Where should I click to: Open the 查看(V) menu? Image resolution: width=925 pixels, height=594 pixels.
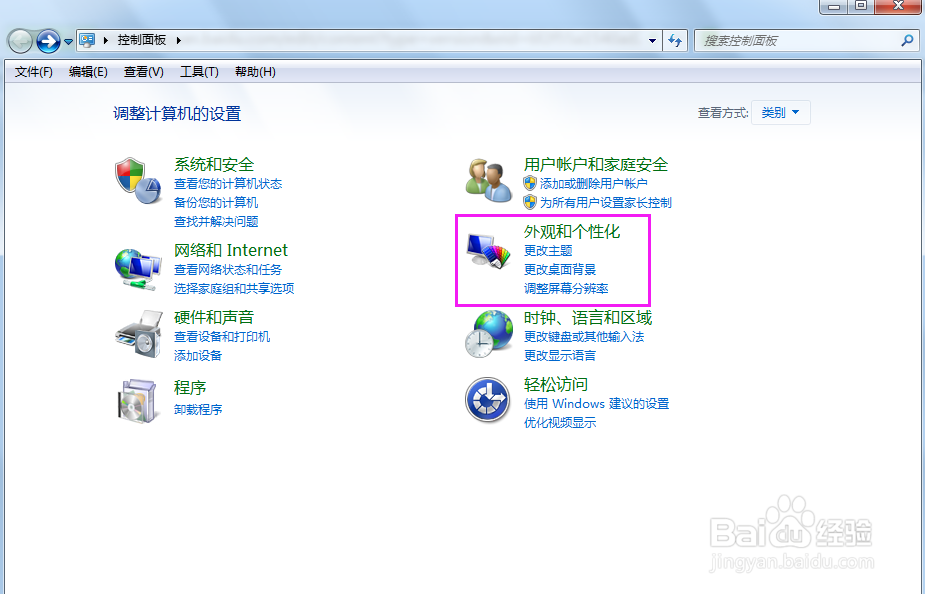coord(143,72)
